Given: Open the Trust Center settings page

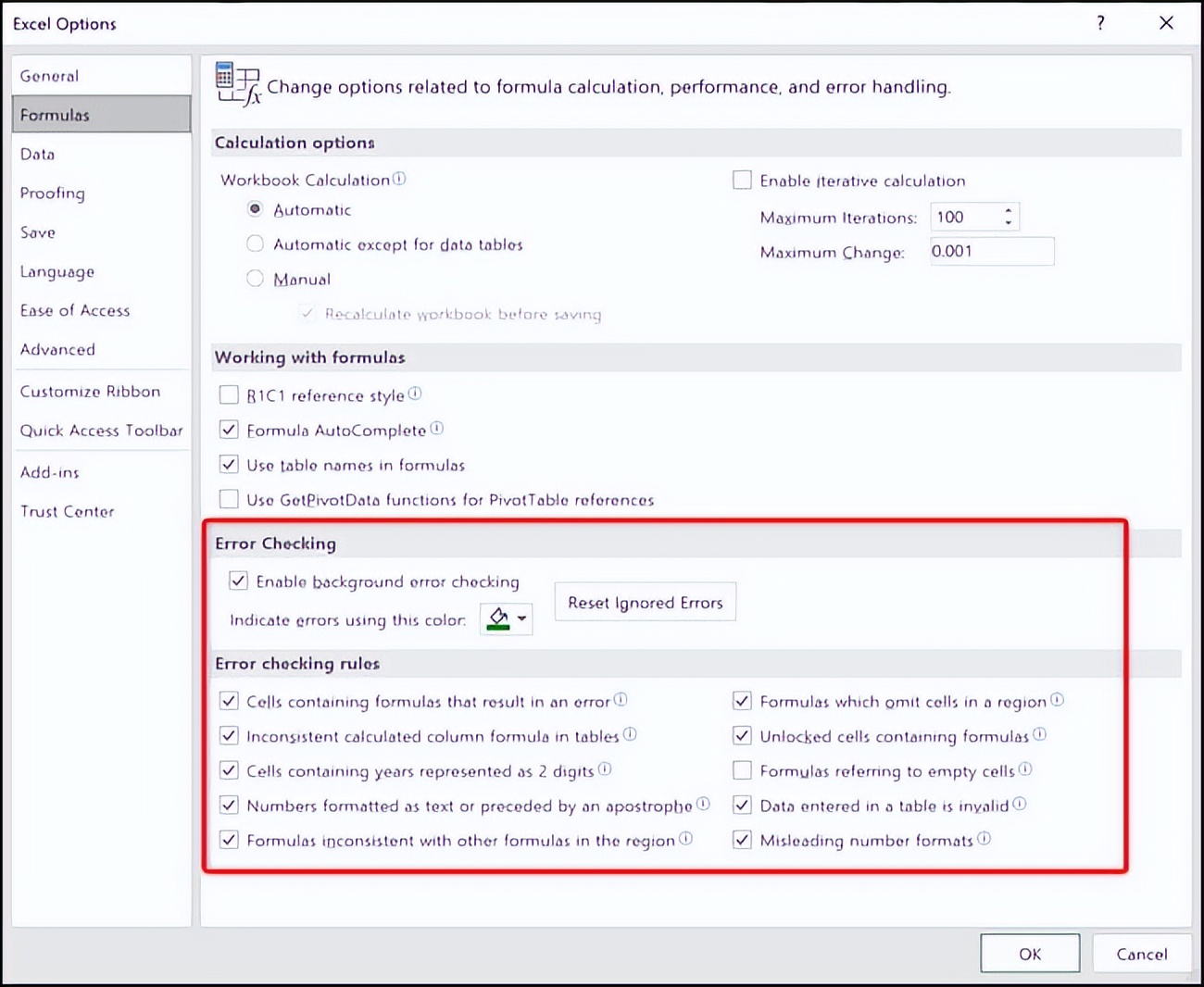Looking at the screenshot, I should (68, 510).
